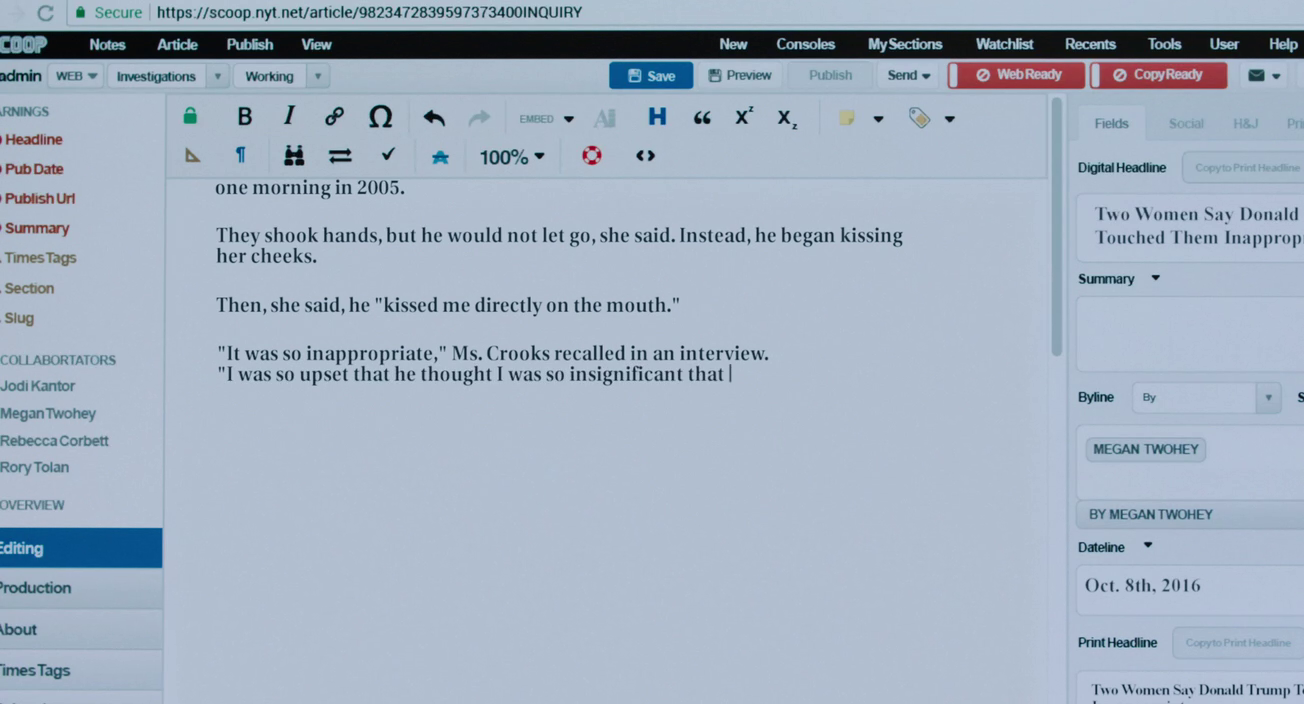Screen dimensions: 1304x704
Task: Insert a hyperlink using the link icon
Action: point(334,117)
